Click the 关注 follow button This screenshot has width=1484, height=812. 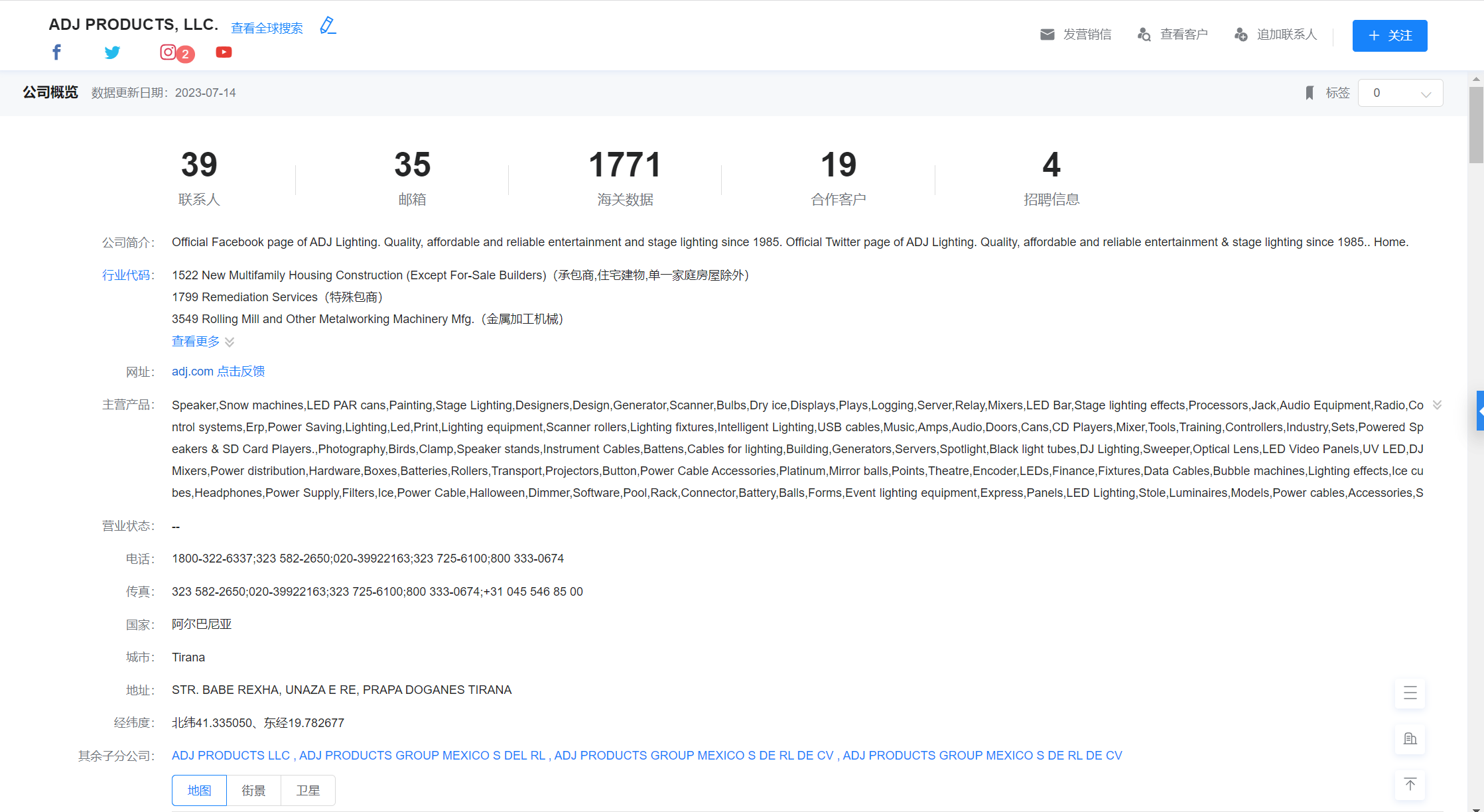click(1390, 36)
